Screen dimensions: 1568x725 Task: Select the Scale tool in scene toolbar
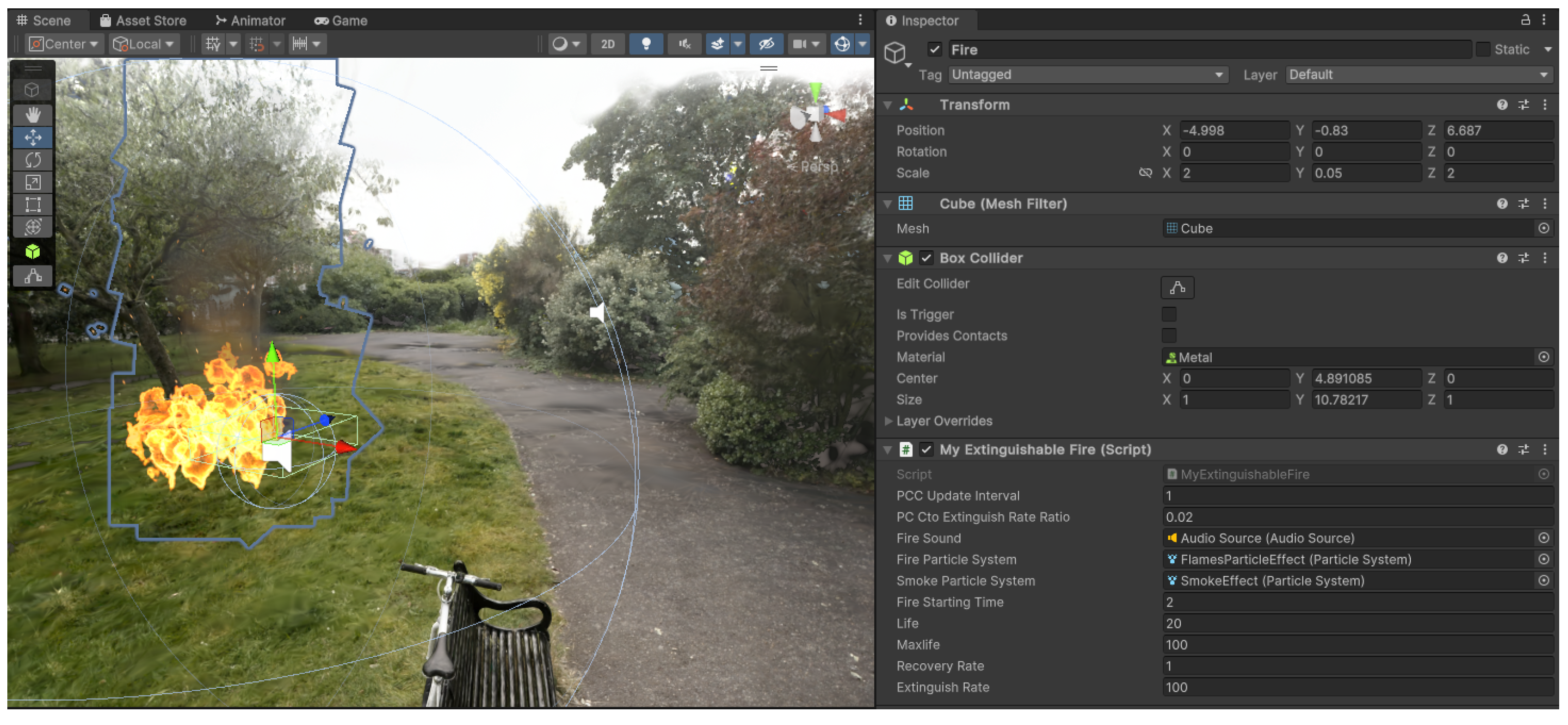33,182
